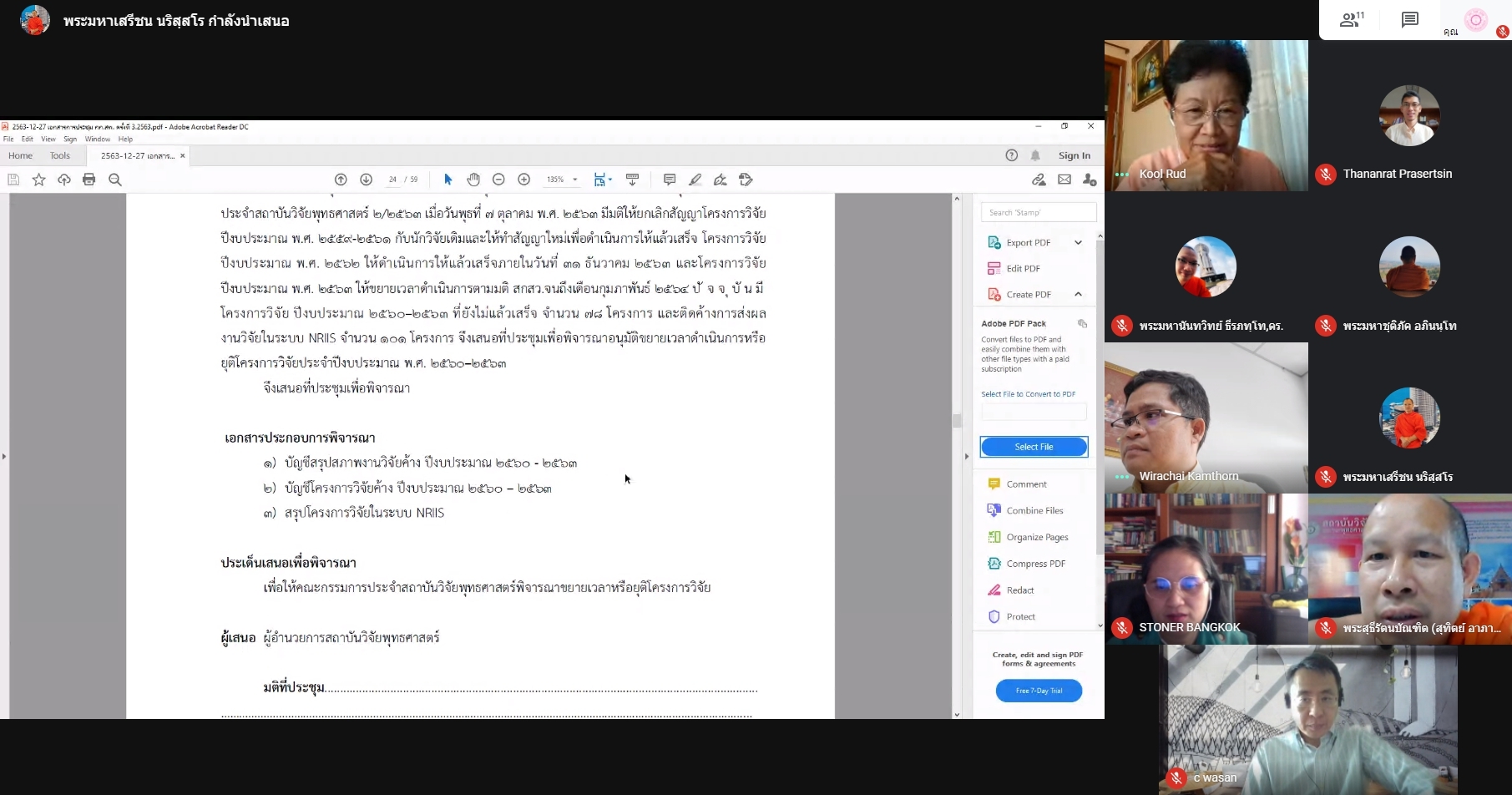This screenshot has height=795, width=1512.
Task: Send file by email envelope icon
Action: click(x=1064, y=180)
